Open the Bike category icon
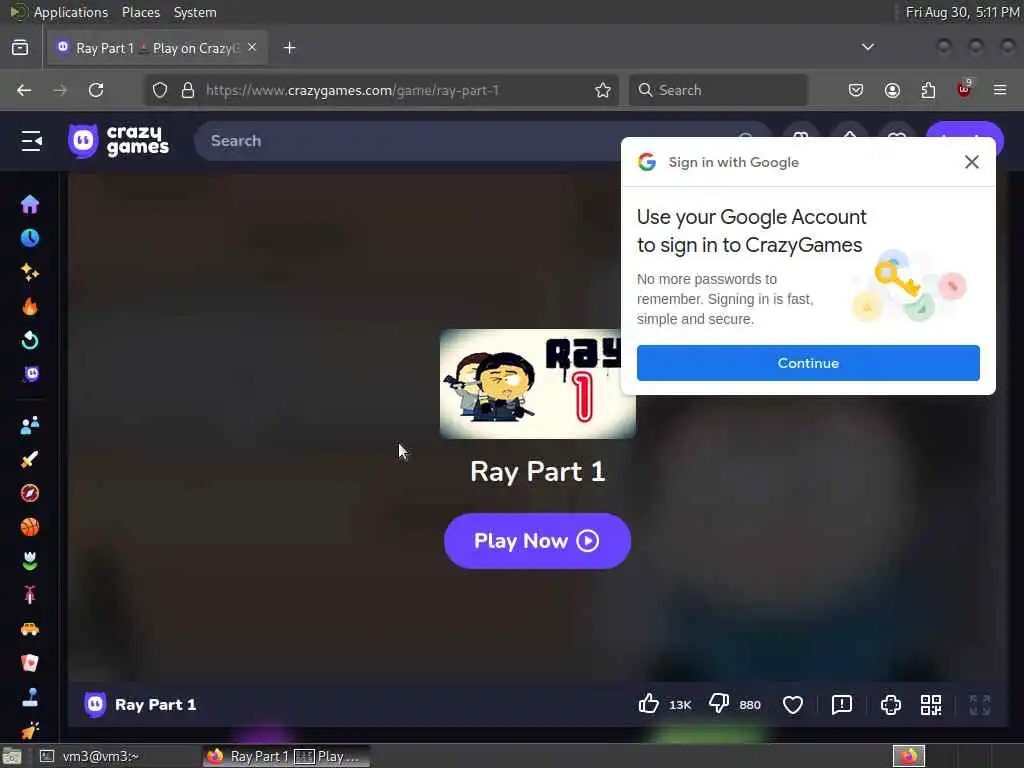 coord(30,595)
